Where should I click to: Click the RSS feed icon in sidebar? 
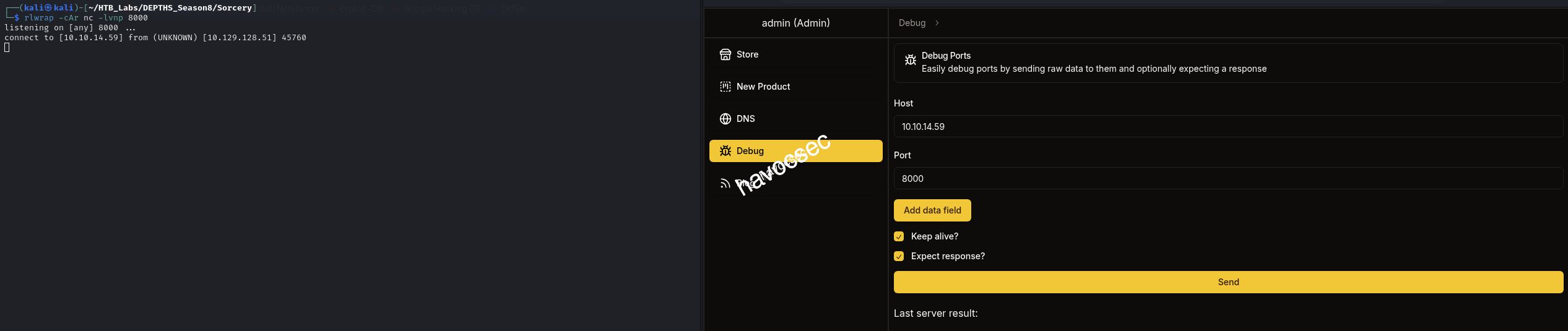725,184
